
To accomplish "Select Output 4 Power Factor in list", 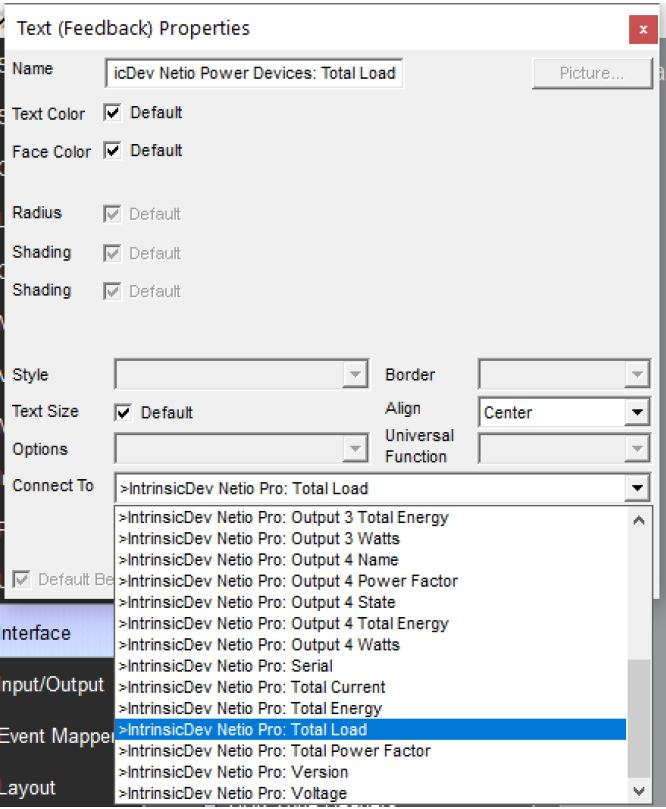I will pyautogui.click(x=370, y=581).
